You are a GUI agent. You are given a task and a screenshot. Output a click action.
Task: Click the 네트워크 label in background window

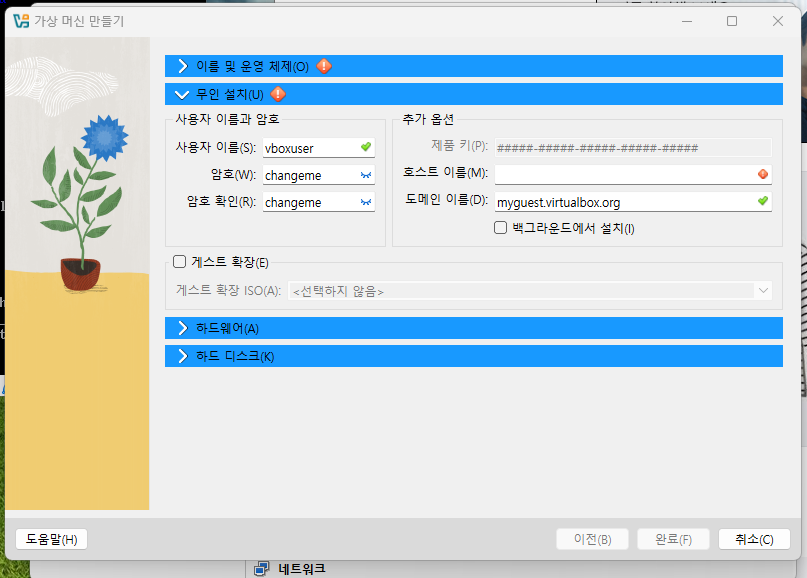click(x=302, y=569)
